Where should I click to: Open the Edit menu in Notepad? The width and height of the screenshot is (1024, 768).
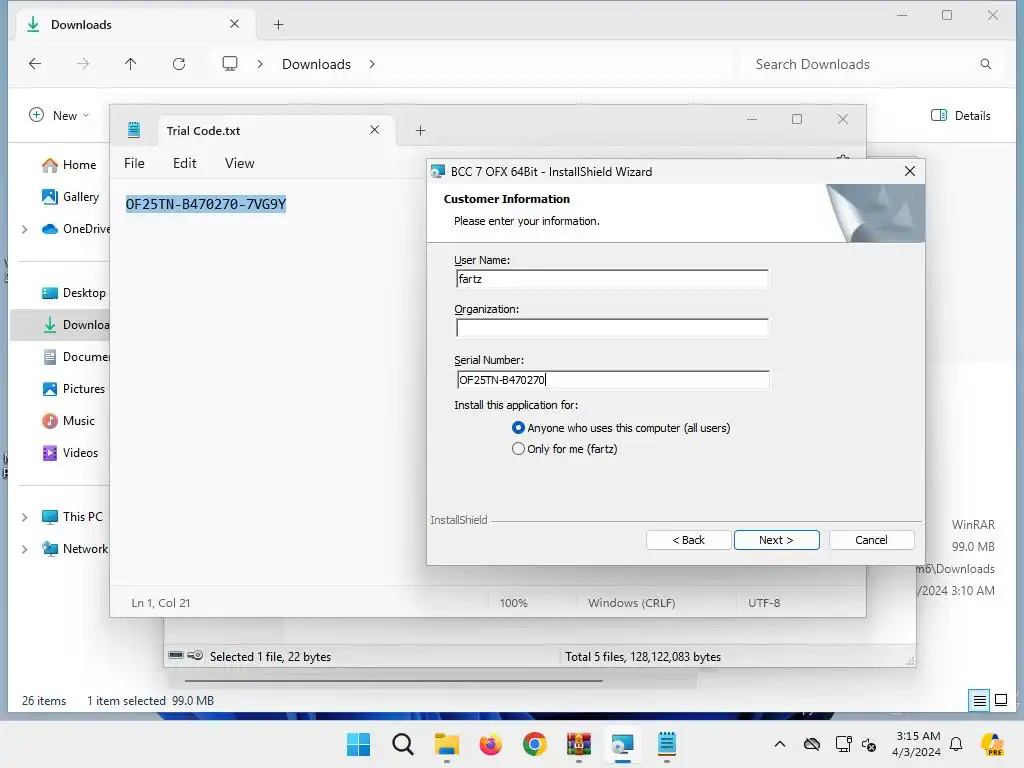(x=184, y=163)
